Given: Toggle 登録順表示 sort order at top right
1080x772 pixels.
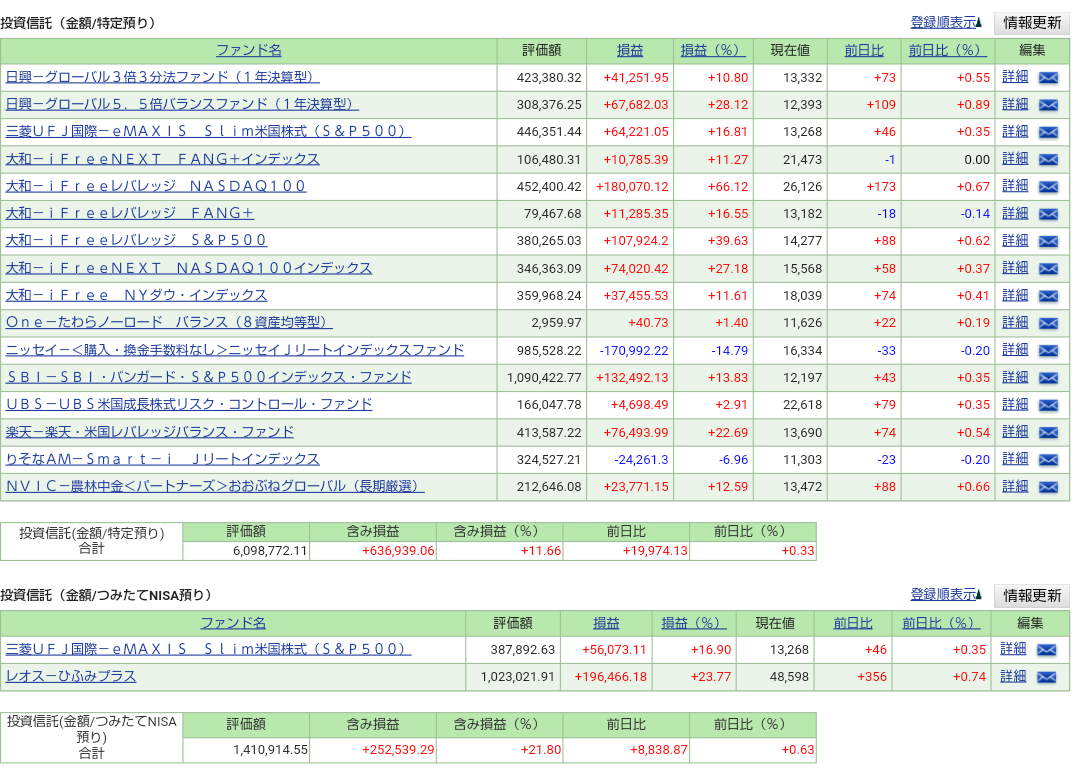Looking at the screenshot, I should 942,22.
